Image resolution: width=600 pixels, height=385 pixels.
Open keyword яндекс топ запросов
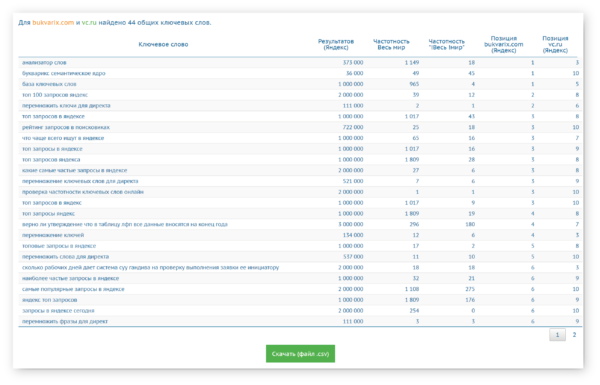point(49,300)
